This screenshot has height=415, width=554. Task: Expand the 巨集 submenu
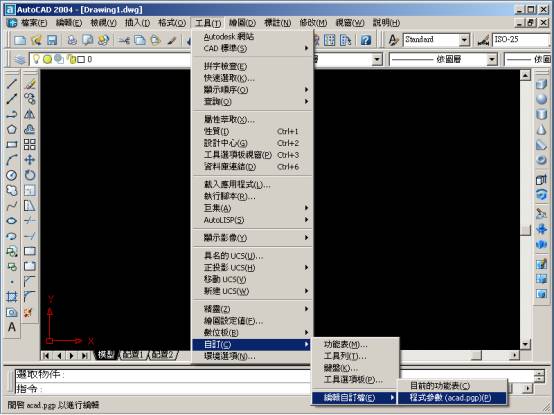coord(252,208)
